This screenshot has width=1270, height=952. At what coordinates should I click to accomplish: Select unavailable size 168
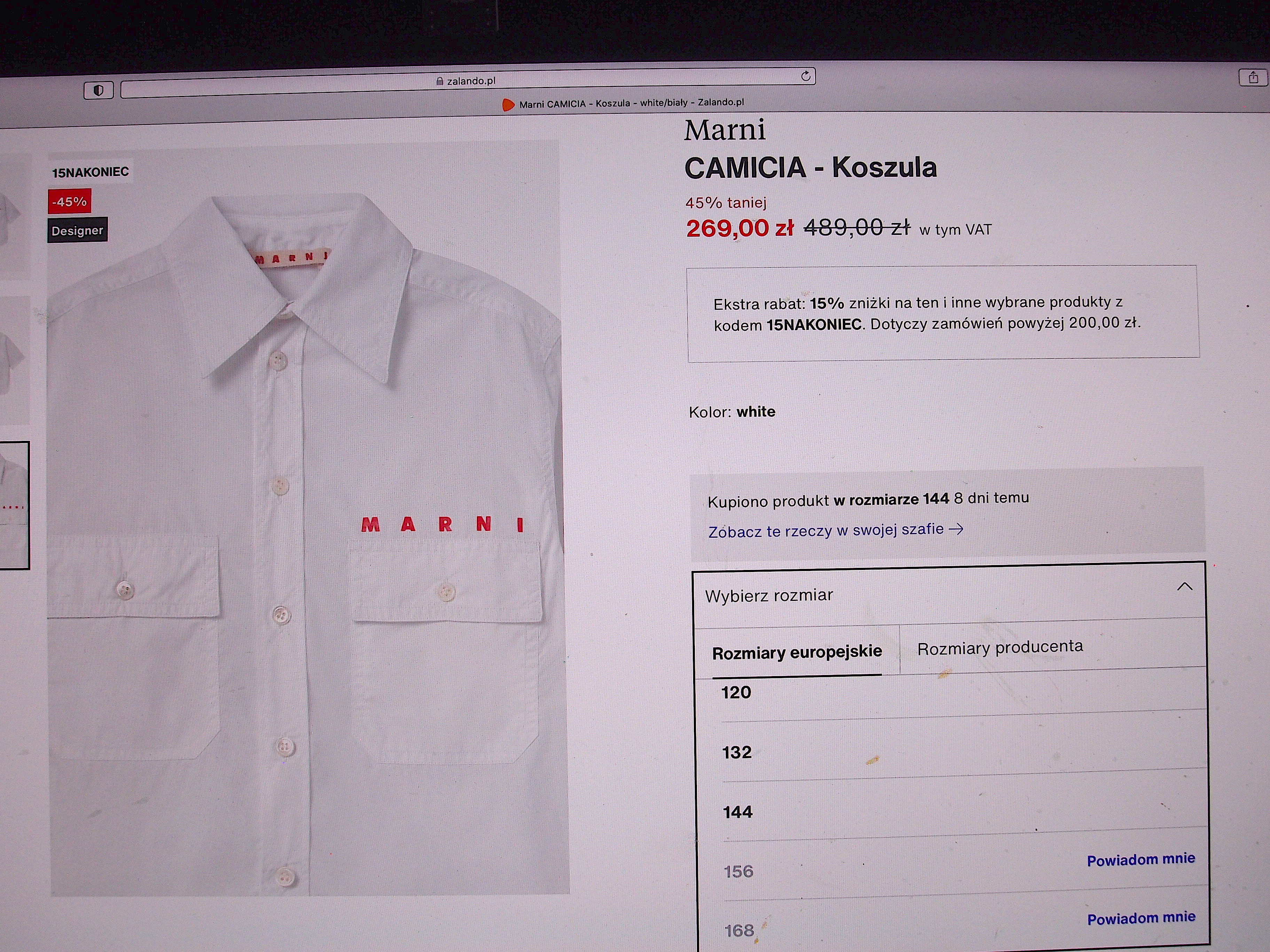pos(739,930)
